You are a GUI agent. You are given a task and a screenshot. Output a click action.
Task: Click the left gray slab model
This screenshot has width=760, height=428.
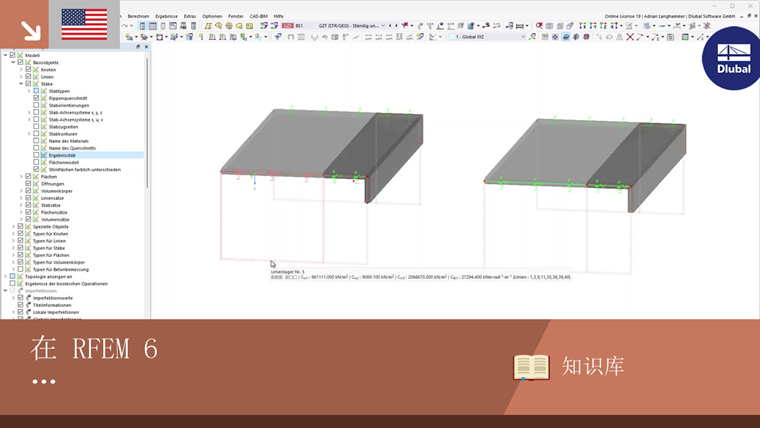322,155
